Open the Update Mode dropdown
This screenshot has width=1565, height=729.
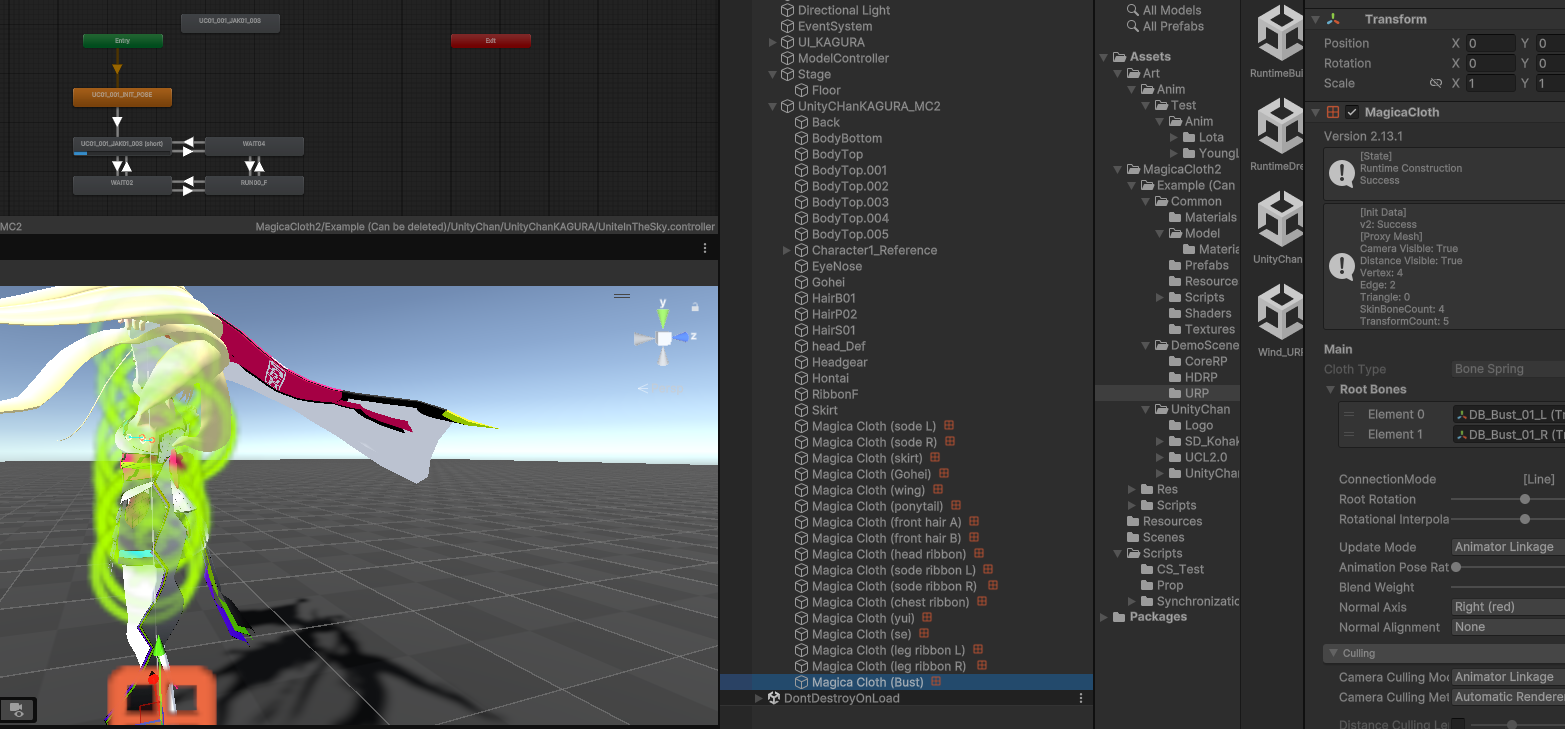(x=1508, y=547)
